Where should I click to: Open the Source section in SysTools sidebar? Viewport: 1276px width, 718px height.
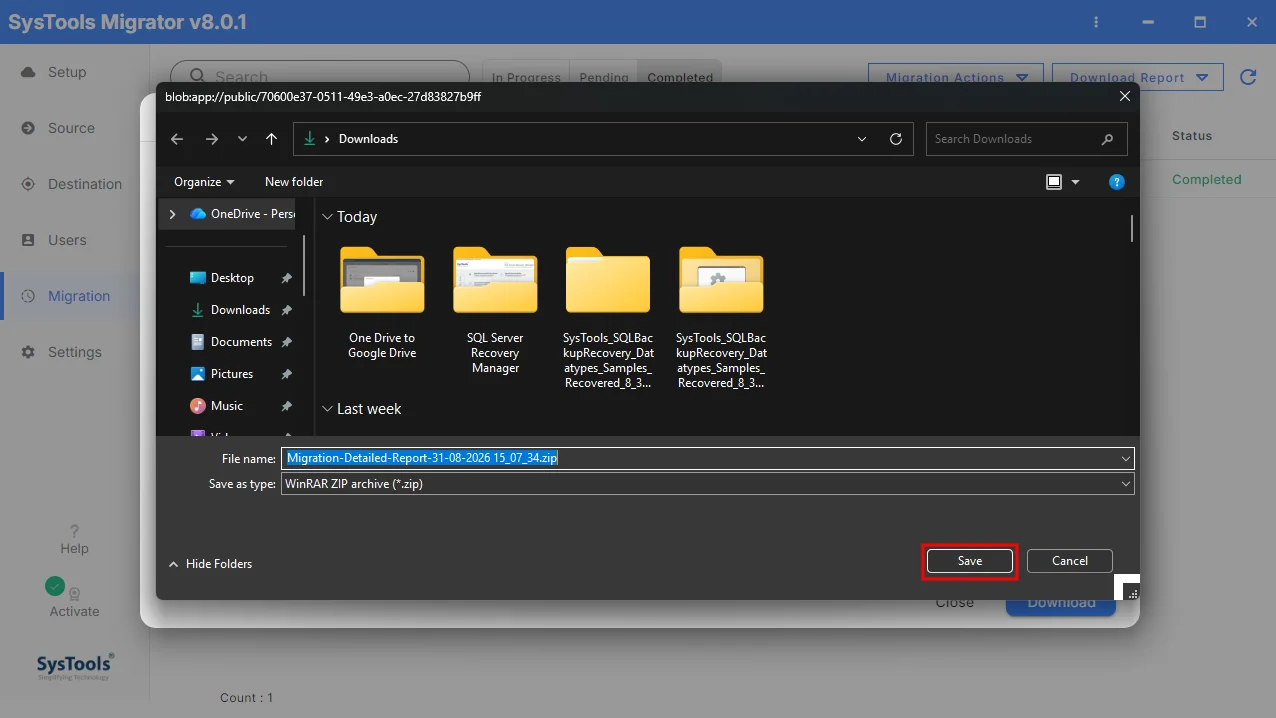pos(59,128)
